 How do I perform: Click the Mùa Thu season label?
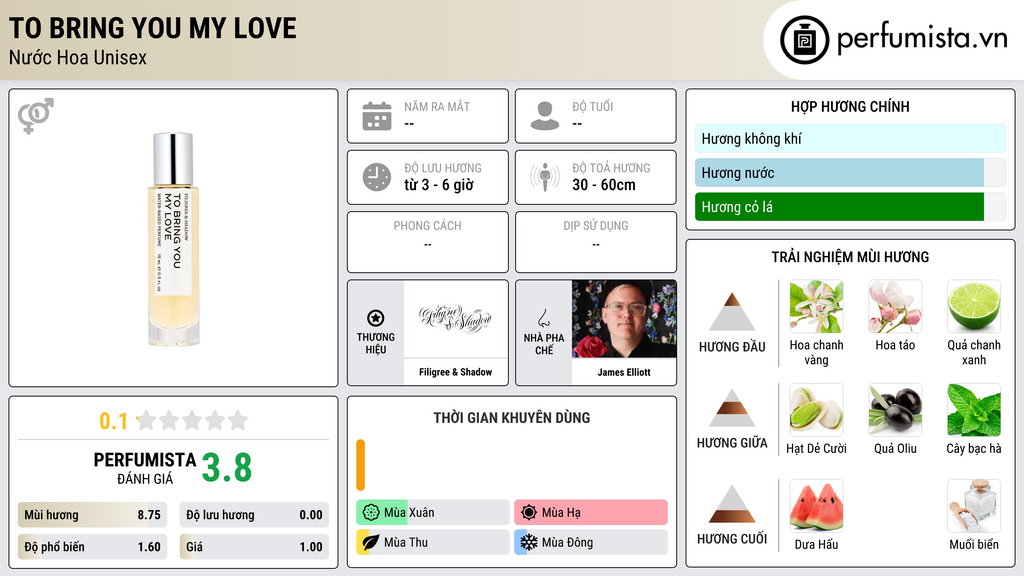(406, 542)
